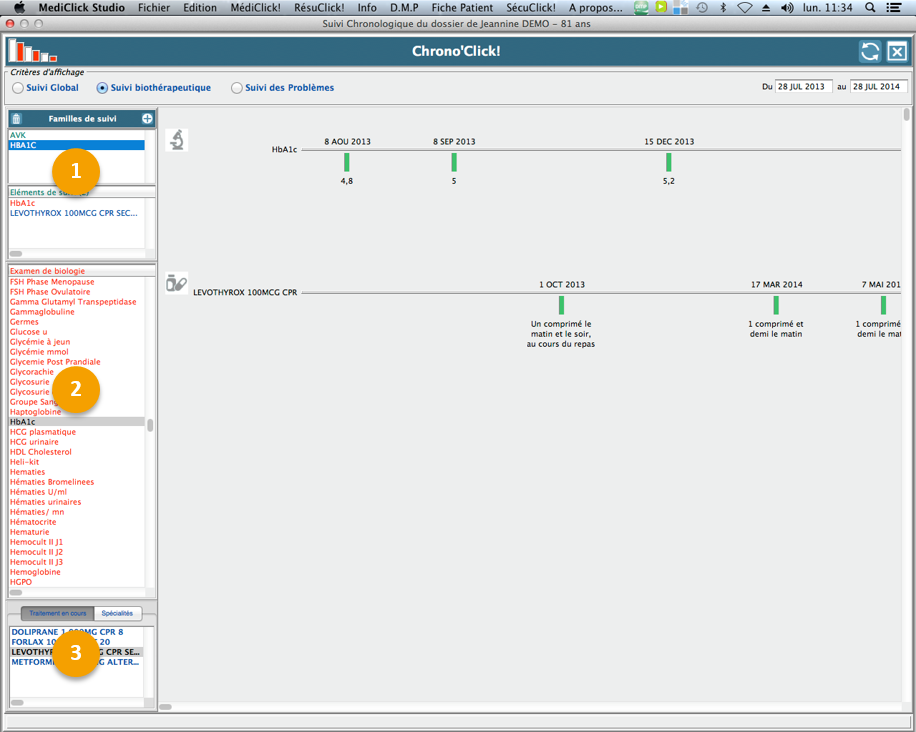Viewport: 916px width, 732px height.
Task: Select AVK in the Familles de suivi list
Action: coord(18,135)
